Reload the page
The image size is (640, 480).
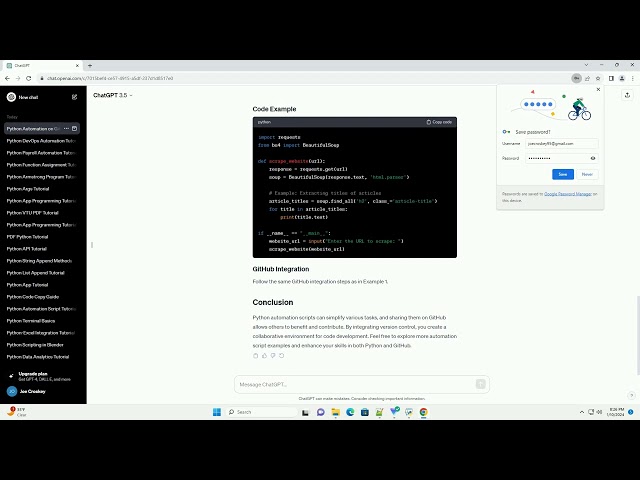29,78
